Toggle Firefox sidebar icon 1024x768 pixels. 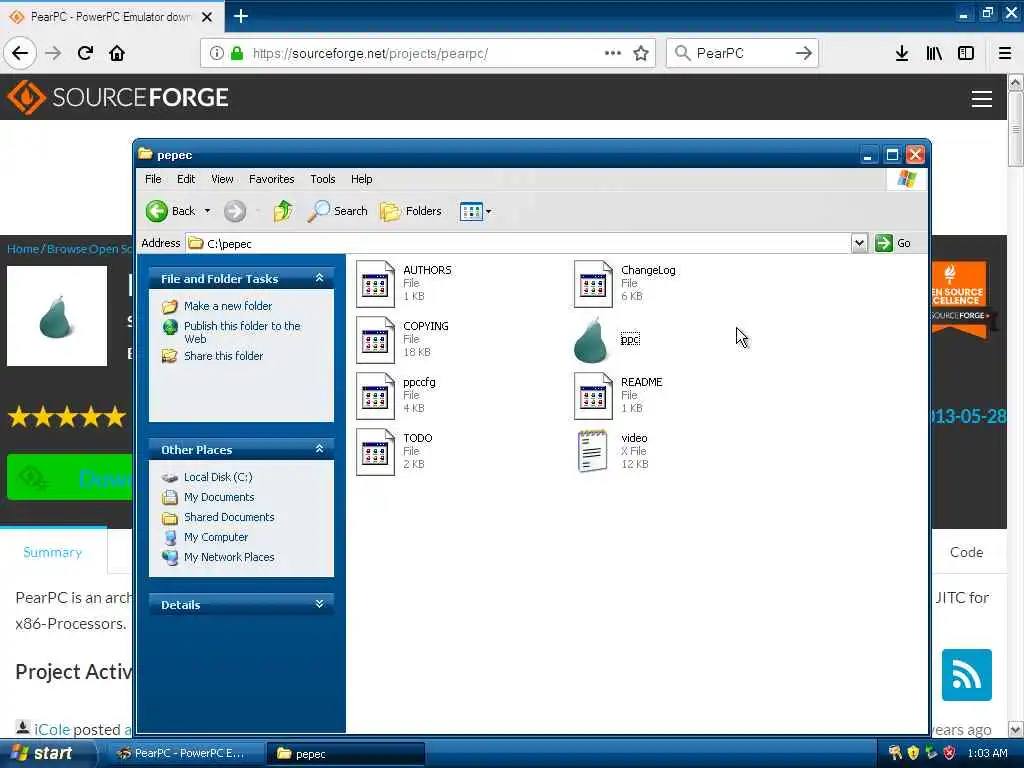[966, 53]
